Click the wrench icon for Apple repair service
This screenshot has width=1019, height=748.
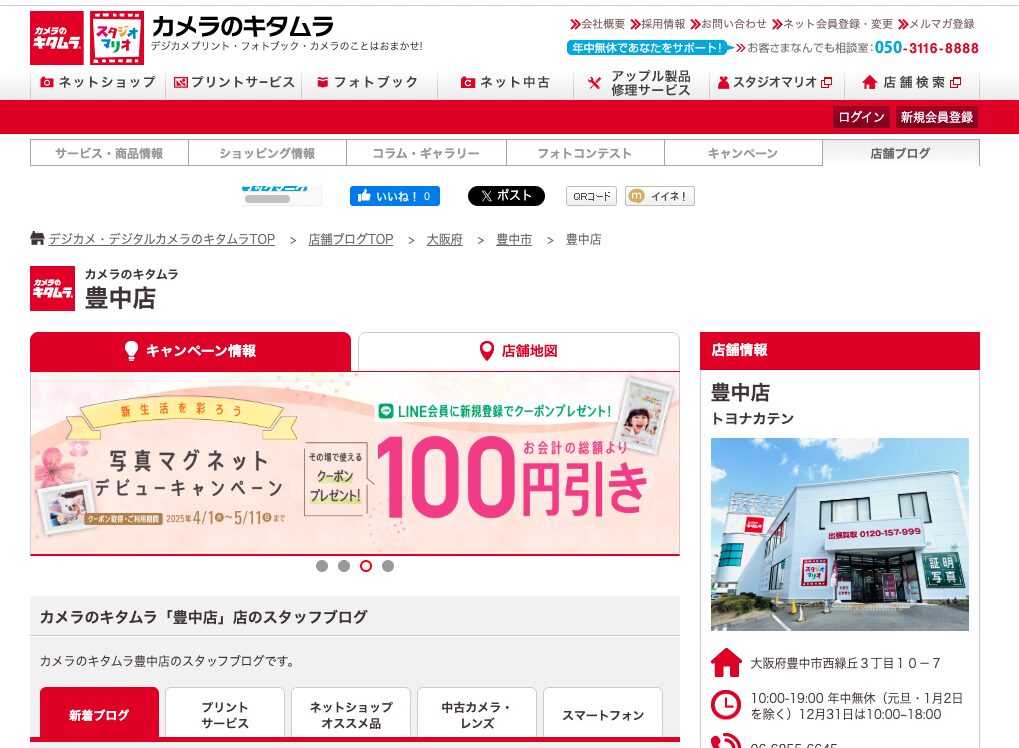(x=594, y=83)
